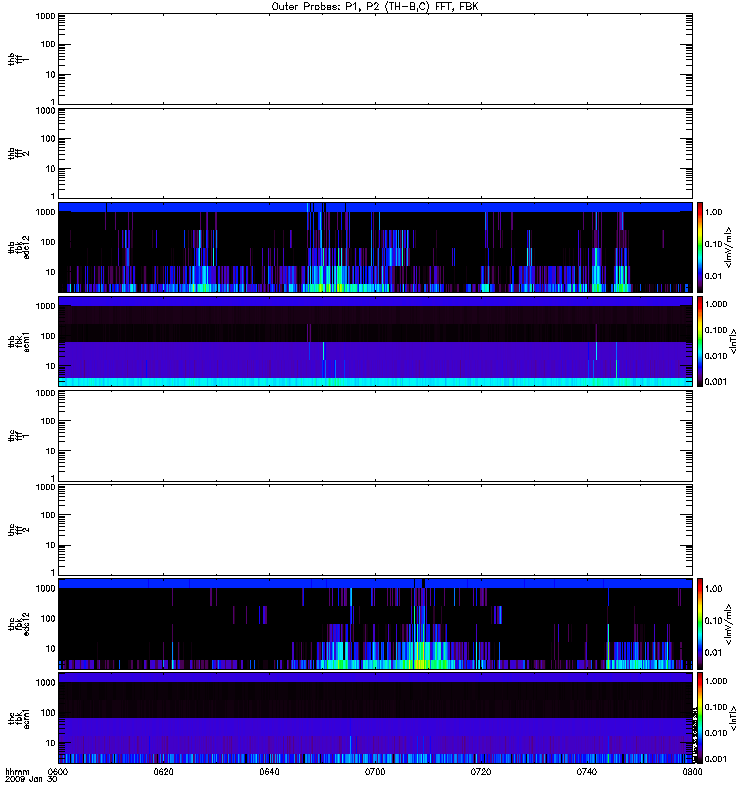Image resolution: width=750 pixels, height=800 pixels.
Task: Click the 0740 time axis label
Action: [587, 771]
